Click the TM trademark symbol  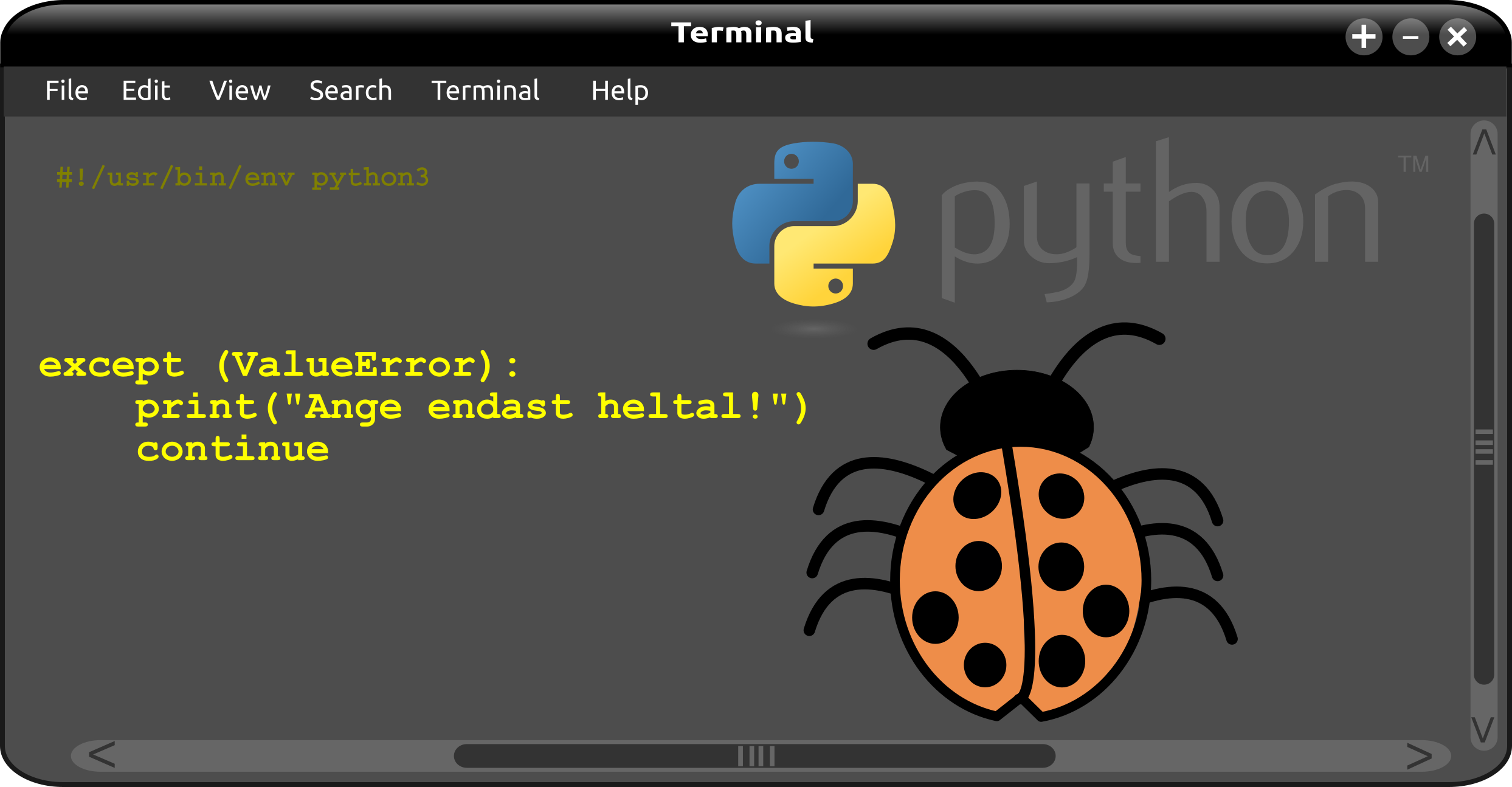1418,163
